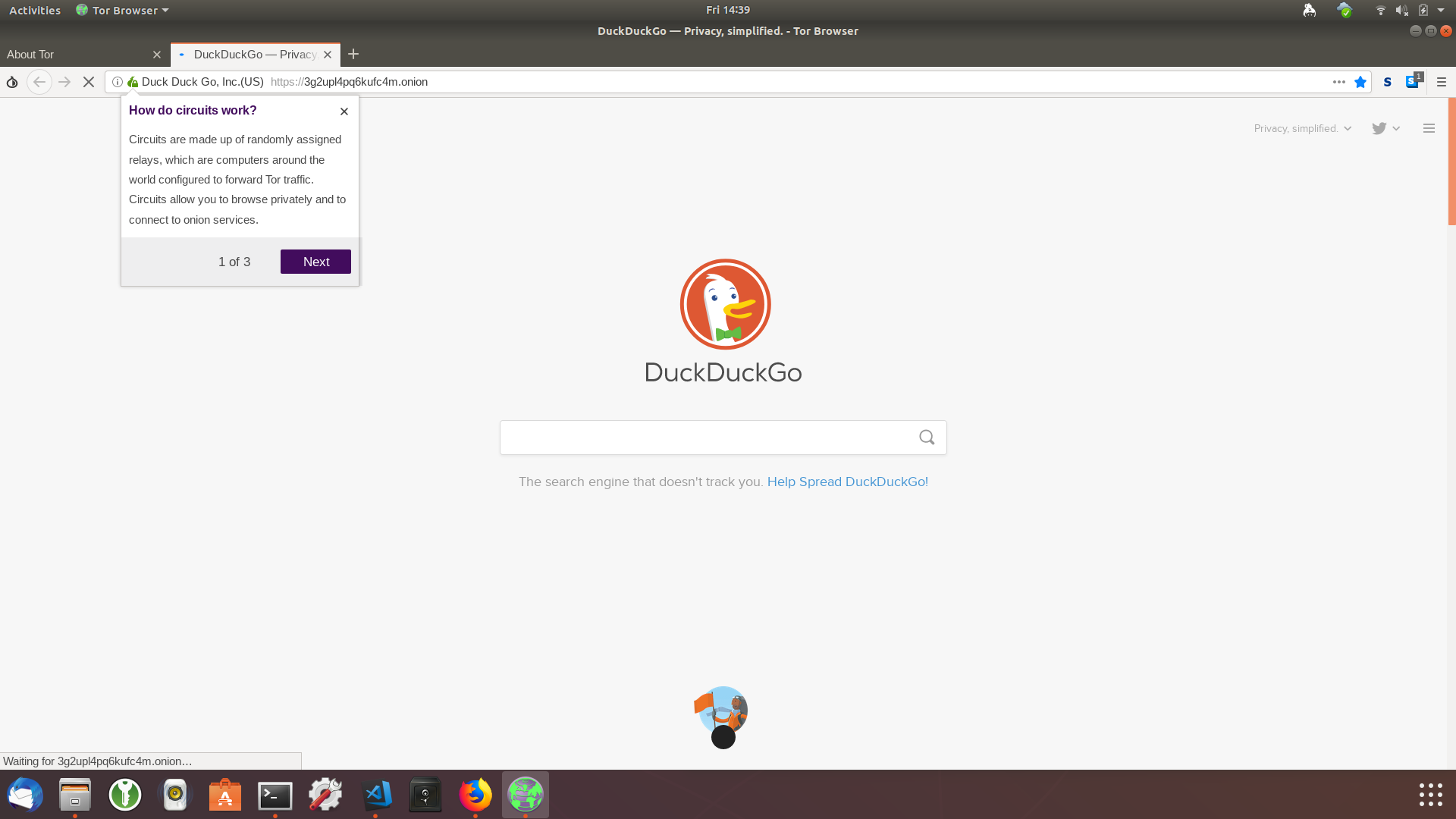The height and width of the screenshot is (819, 1456).
Task: Click the site information icon in address bar
Action: (x=118, y=82)
